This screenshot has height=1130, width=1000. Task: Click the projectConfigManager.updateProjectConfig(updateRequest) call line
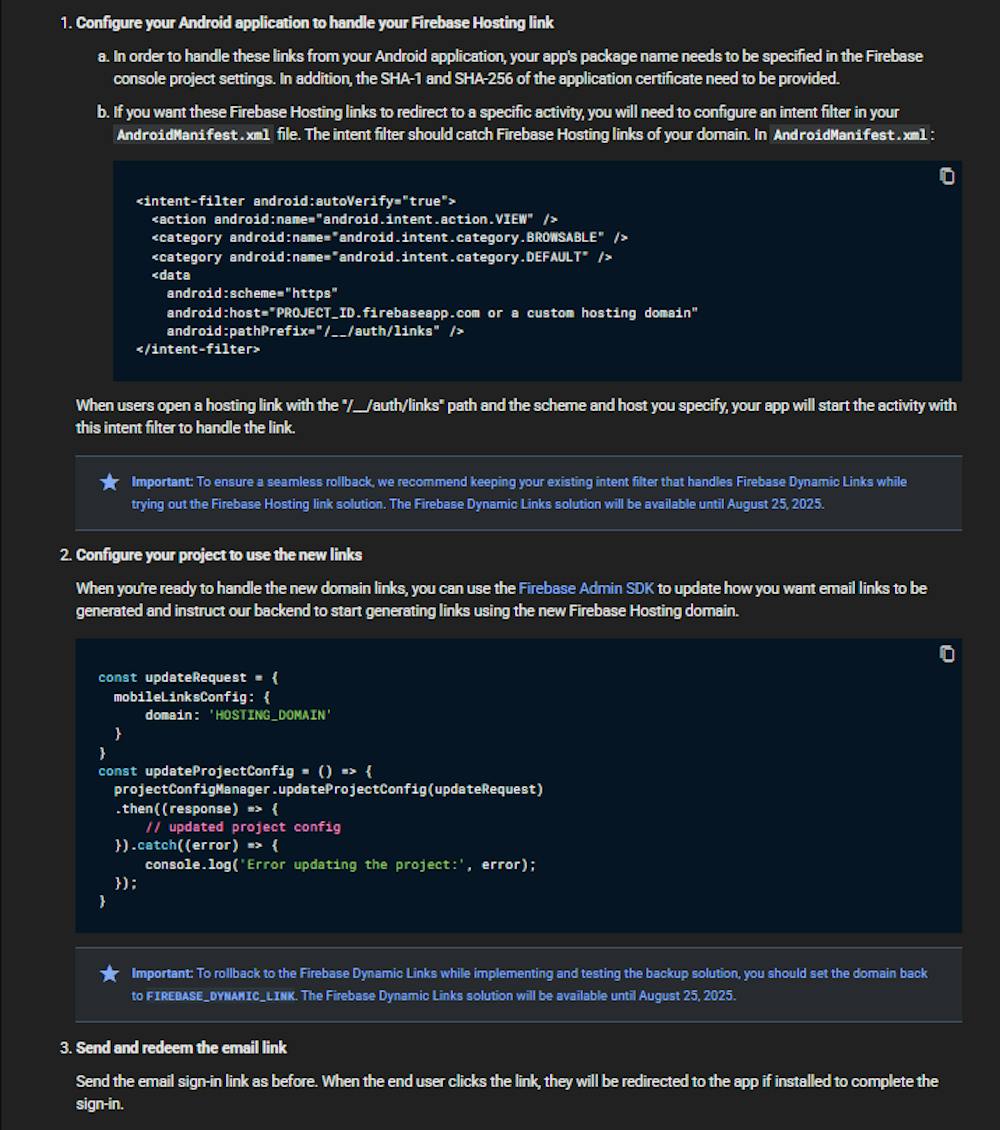click(329, 789)
